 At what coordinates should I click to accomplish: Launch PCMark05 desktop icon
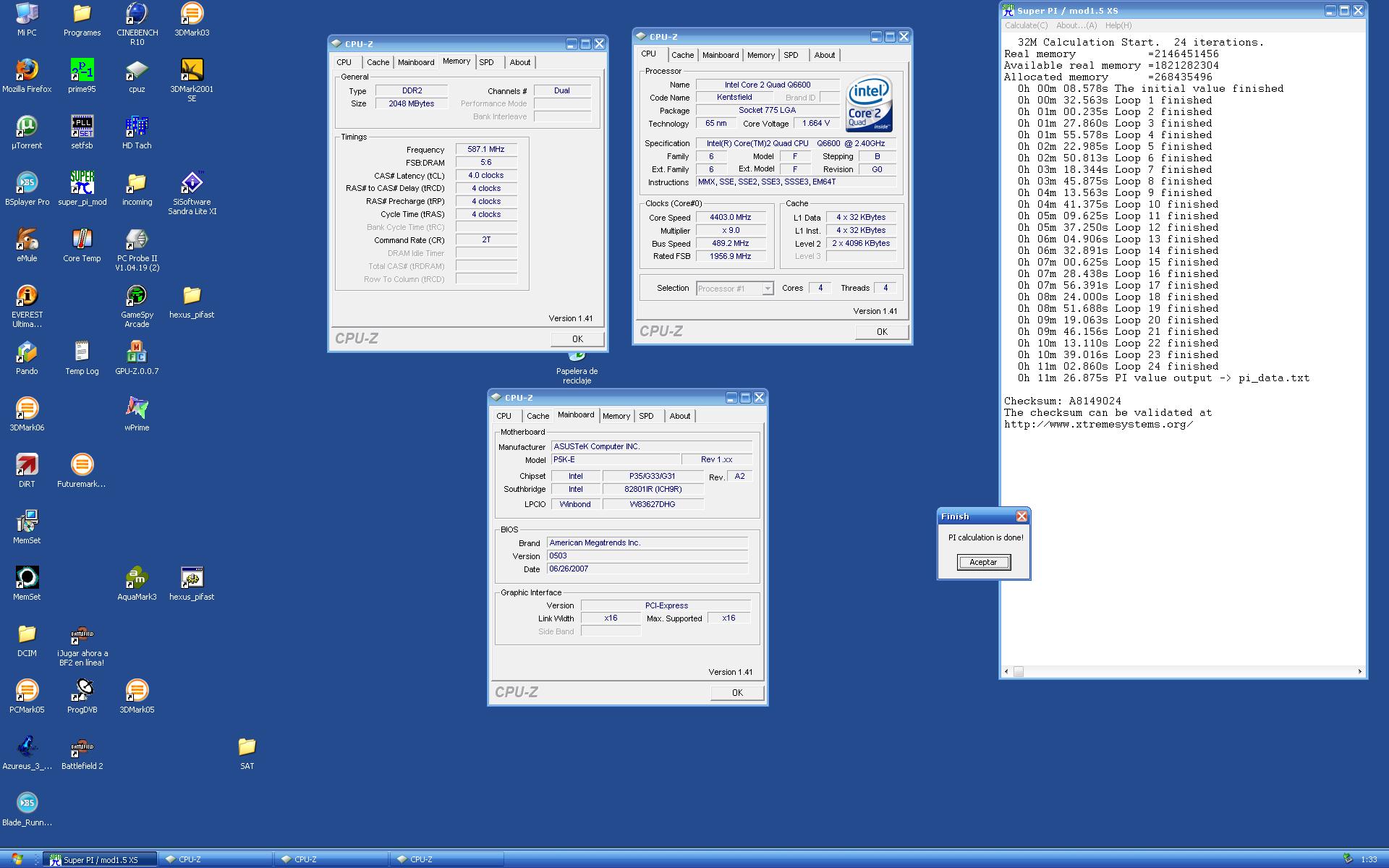[x=27, y=691]
